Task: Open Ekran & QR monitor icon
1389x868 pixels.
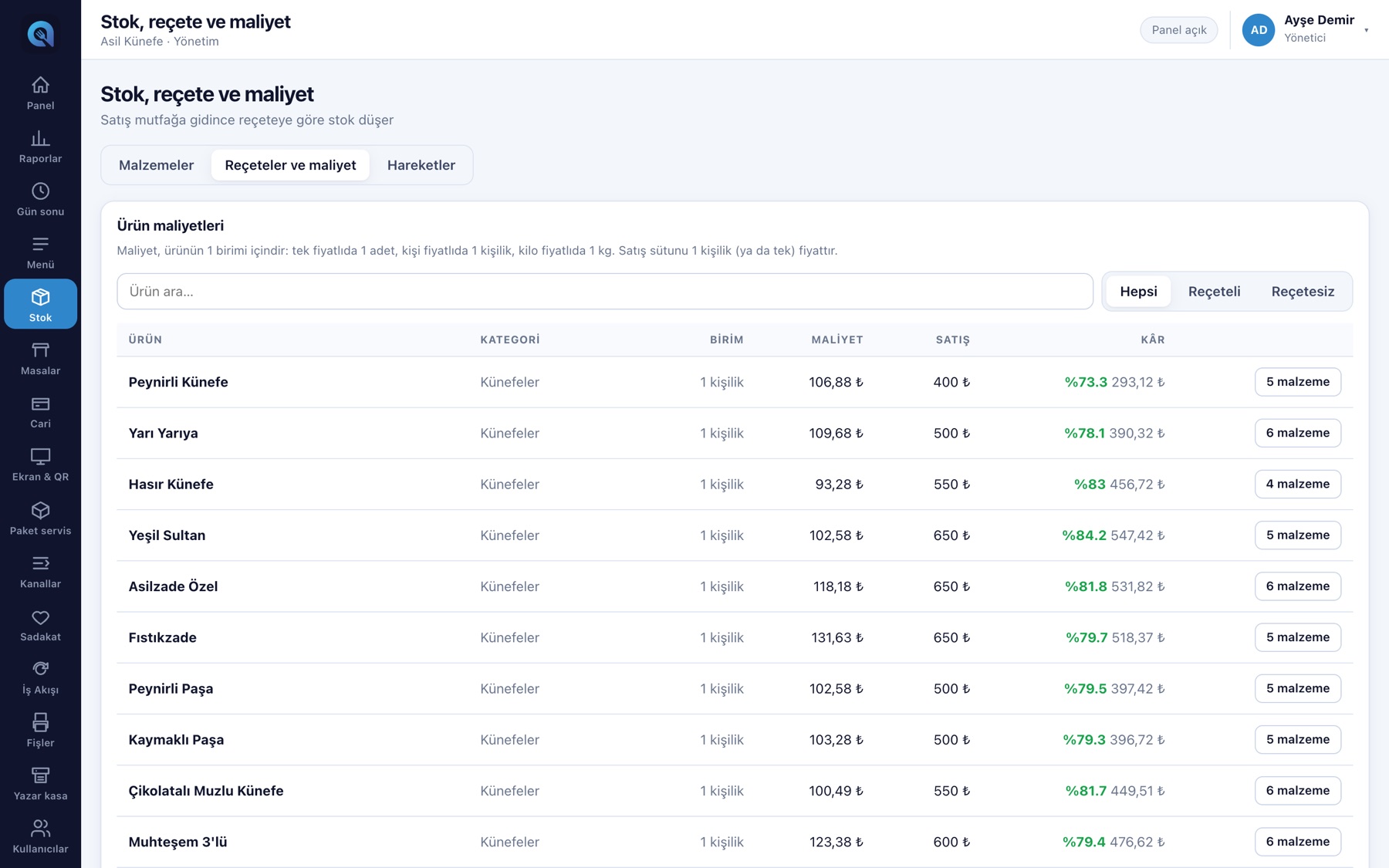Action: pos(40,456)
